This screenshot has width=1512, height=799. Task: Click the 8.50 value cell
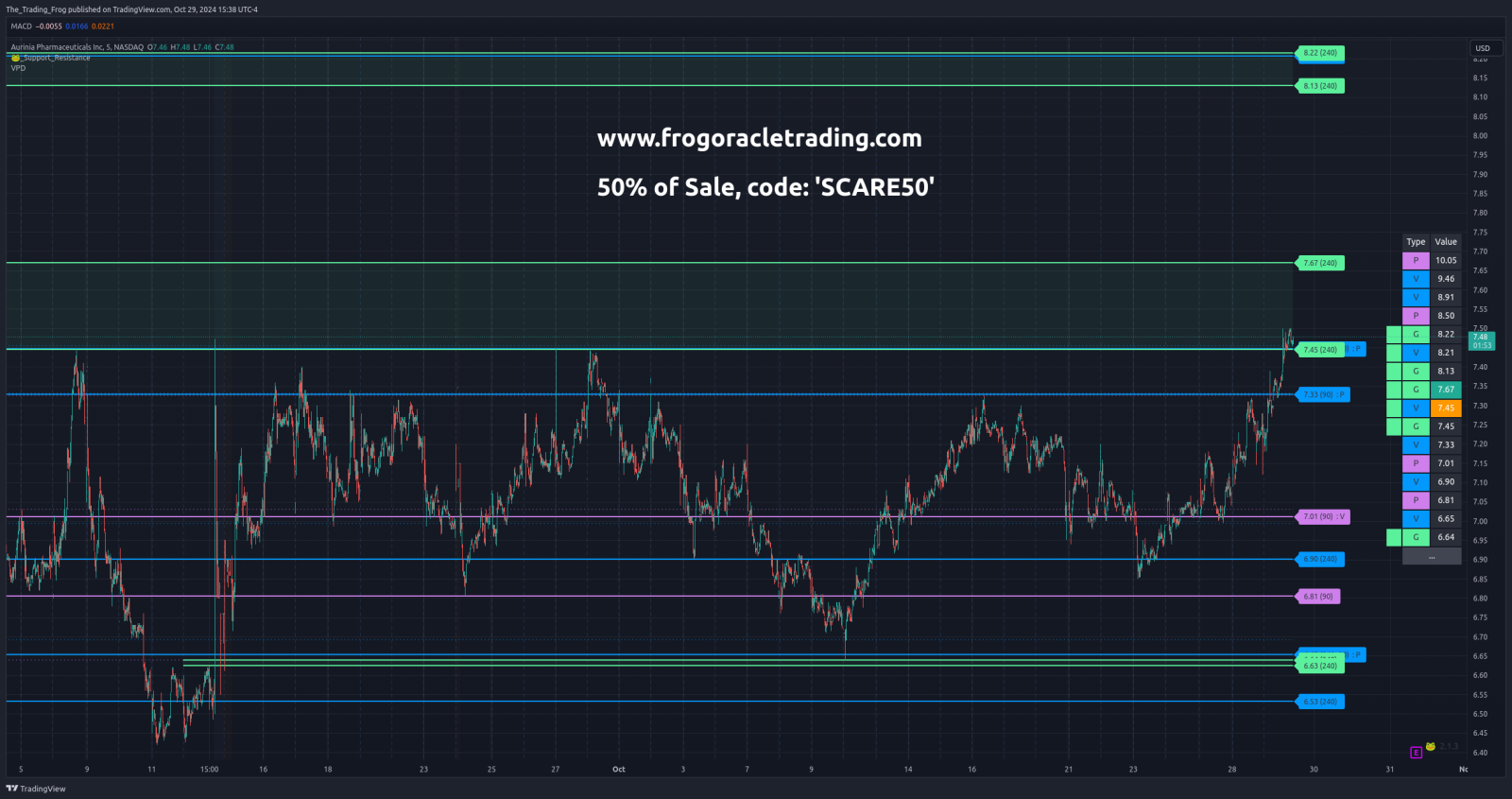click(x=1446, y=316)
